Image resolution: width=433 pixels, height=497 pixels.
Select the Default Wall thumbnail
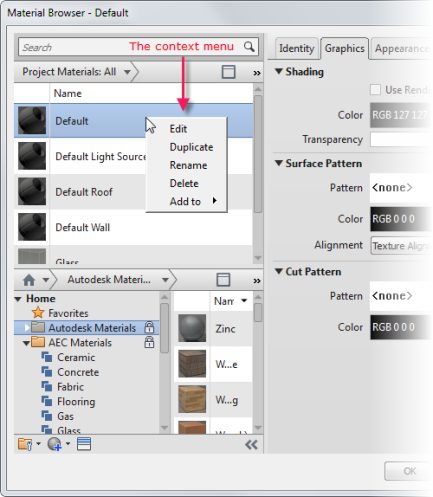pyautogui.click(x=32, y=227)
